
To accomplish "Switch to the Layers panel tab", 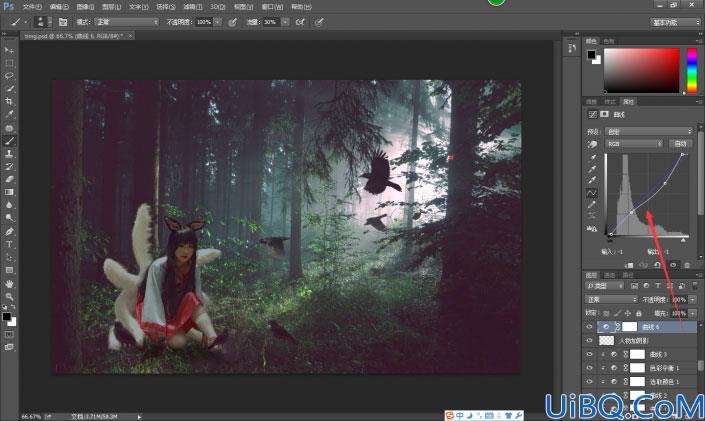I will point(591,275).
